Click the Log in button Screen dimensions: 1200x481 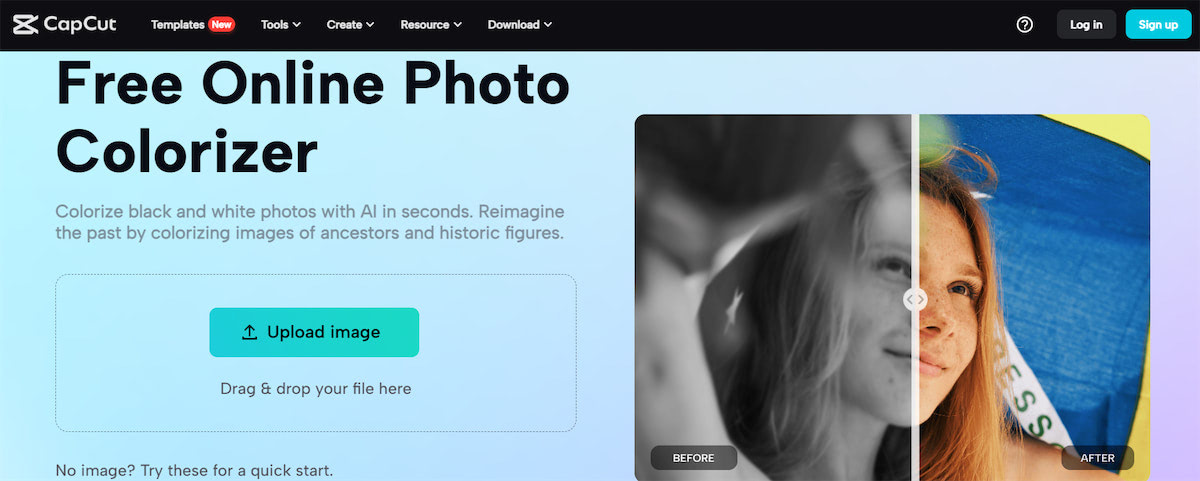coord(1086,25)
